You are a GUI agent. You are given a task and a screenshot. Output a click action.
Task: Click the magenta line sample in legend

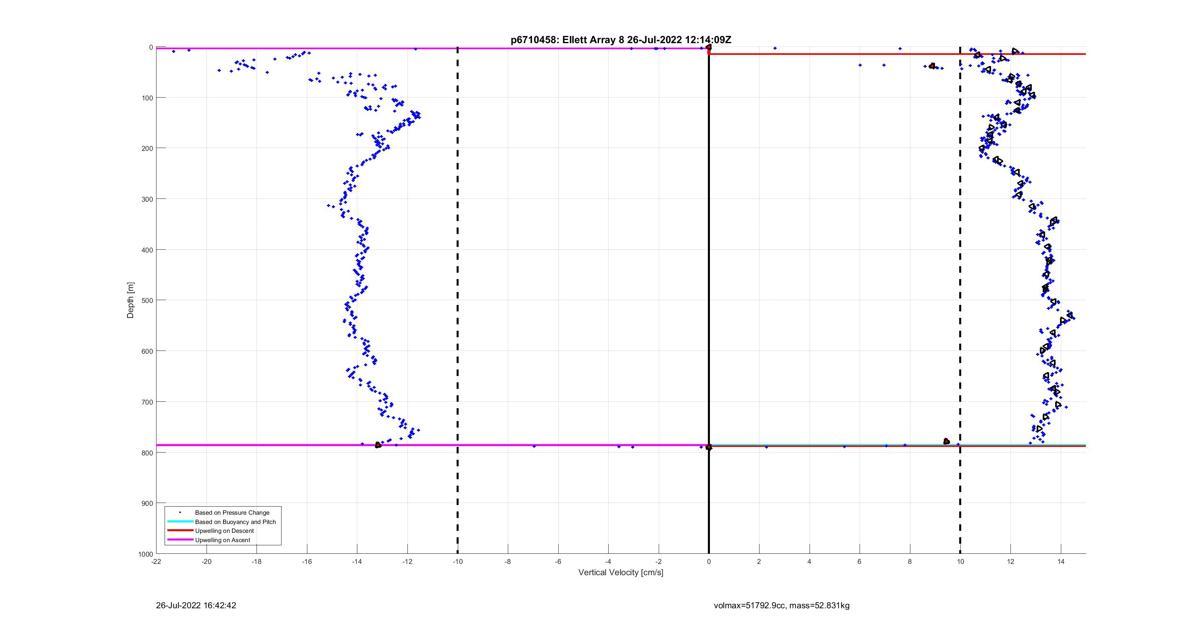click(x=180, y=539)
